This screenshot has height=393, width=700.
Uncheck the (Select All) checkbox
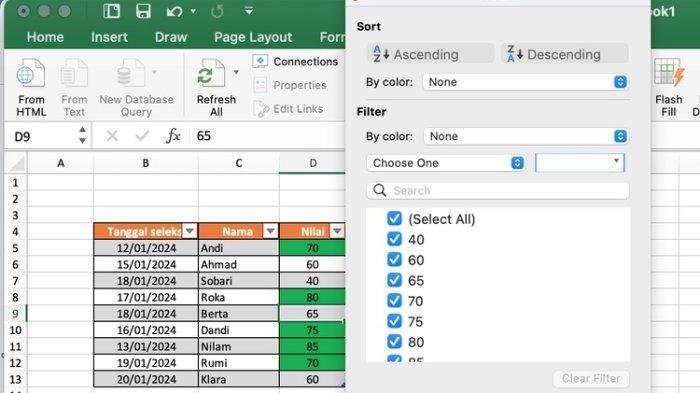tap(394, 218)
